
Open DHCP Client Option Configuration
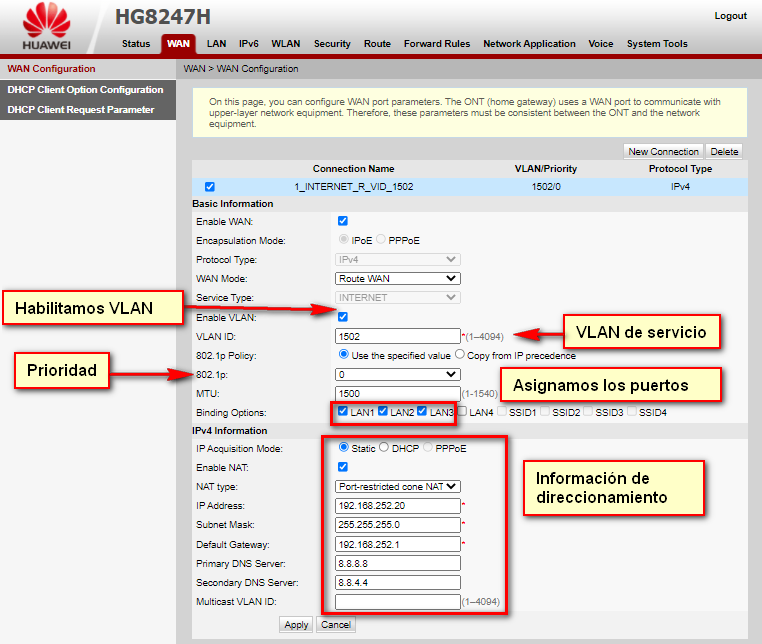[85, 90]
